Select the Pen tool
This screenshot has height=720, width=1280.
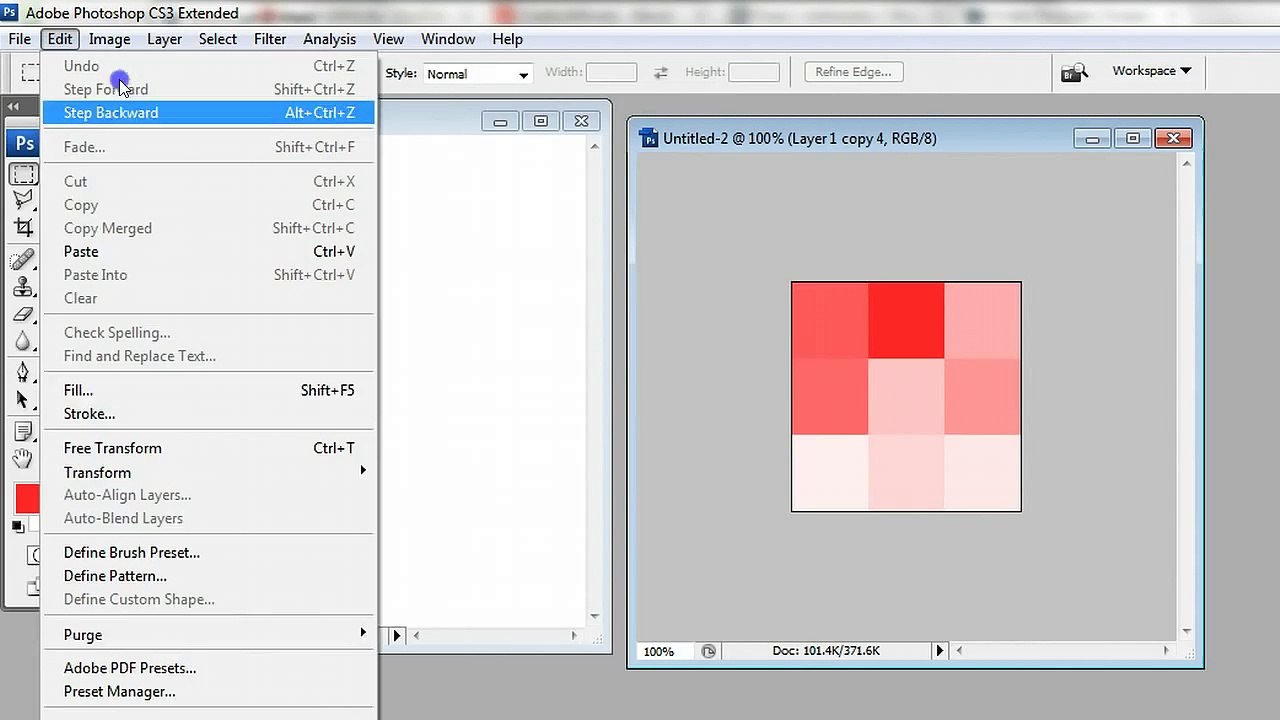tap(23, 372)
